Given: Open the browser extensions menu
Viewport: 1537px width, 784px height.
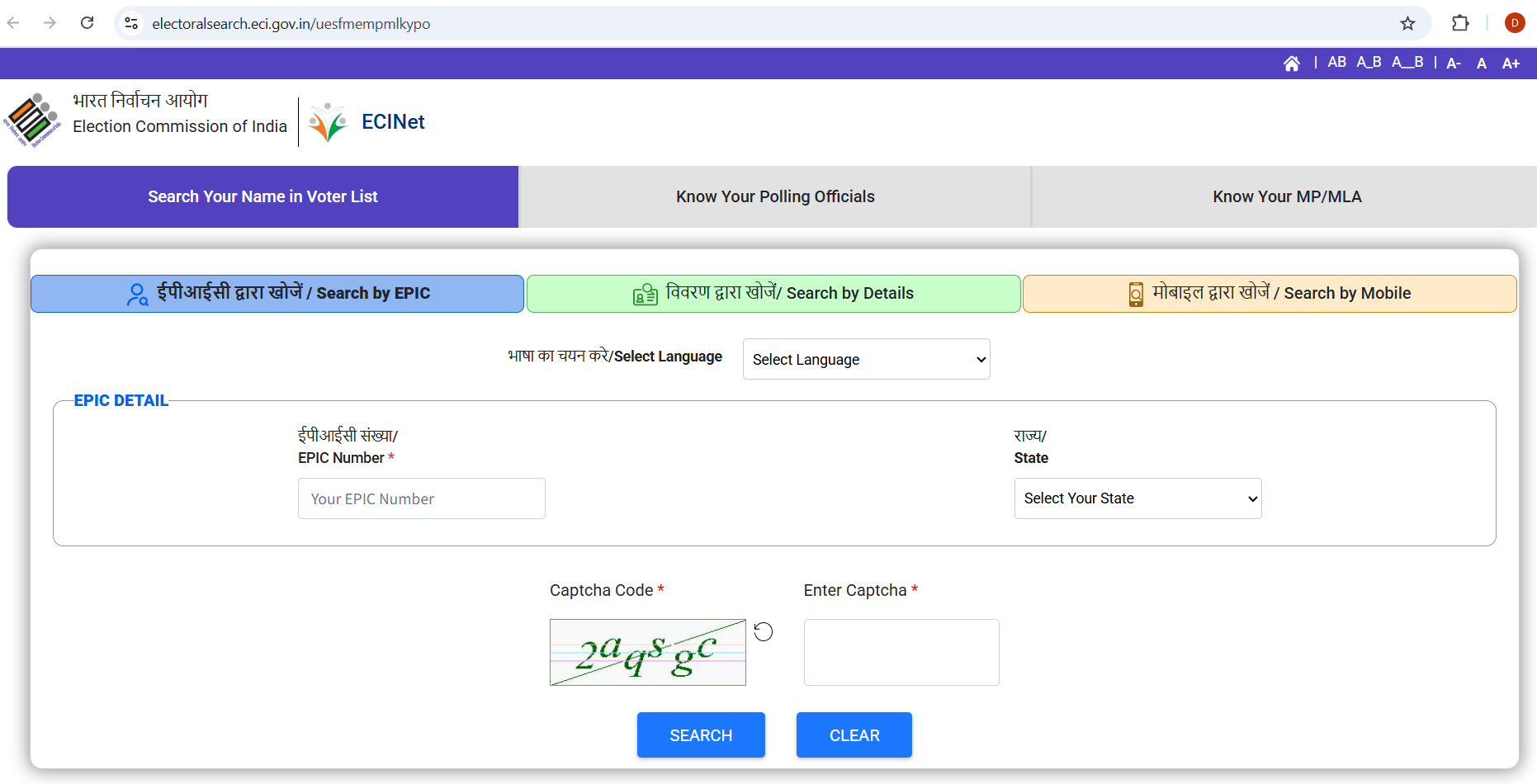Looking at the screenshot, I should click(1459, 23).
